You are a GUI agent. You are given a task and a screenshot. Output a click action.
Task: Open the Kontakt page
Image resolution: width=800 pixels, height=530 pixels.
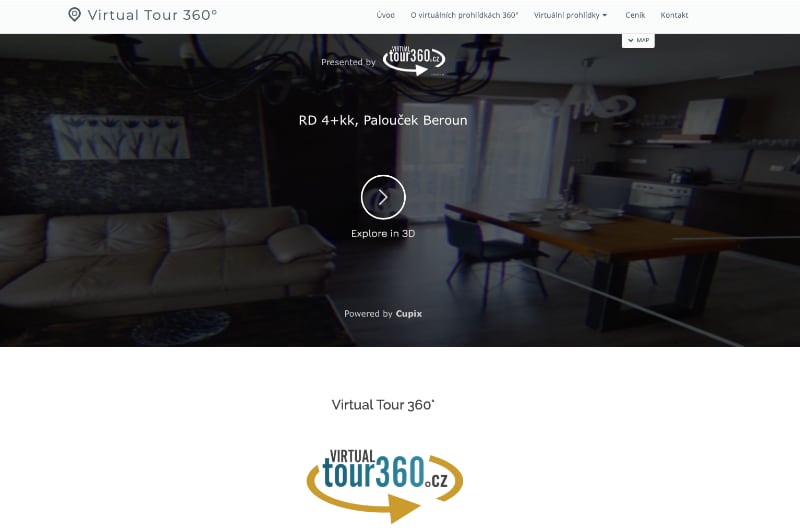(x=674, y=15)
